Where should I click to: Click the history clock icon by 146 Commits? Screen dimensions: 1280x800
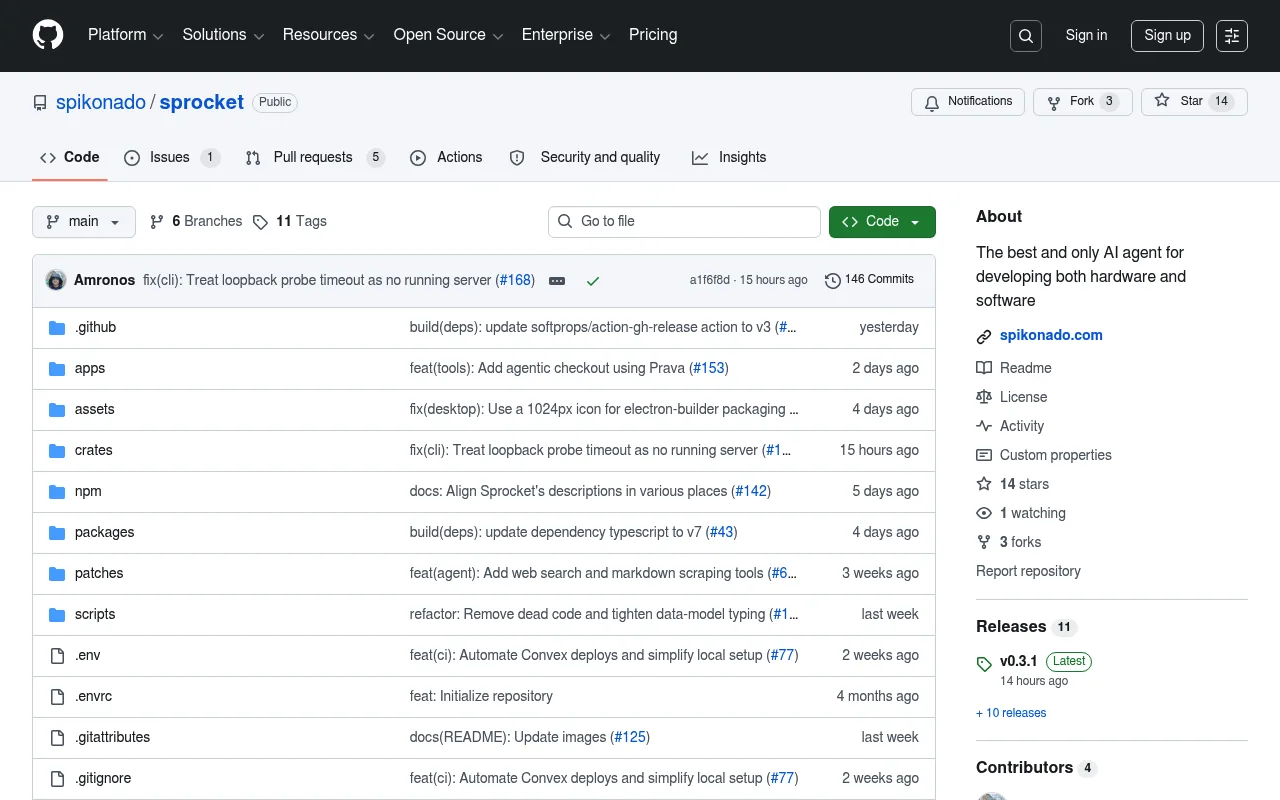tap(832, 281)
